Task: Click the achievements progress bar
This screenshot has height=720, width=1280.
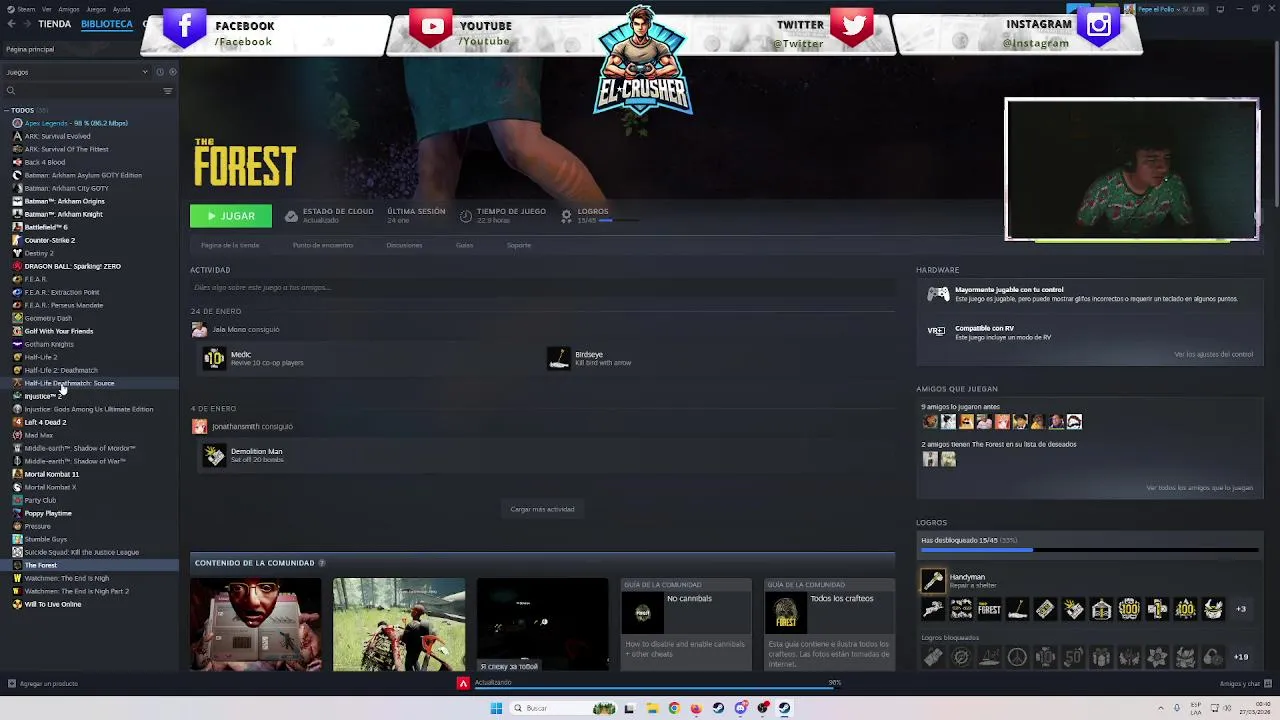Action: tap(1089, 549)
